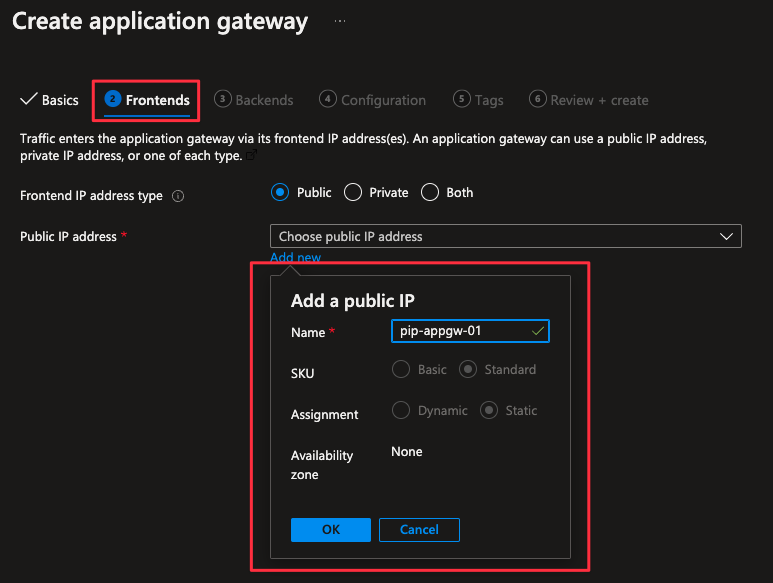Select the Standard SKU radio button
Screen dimensions: 773x583
click(468, 369)
